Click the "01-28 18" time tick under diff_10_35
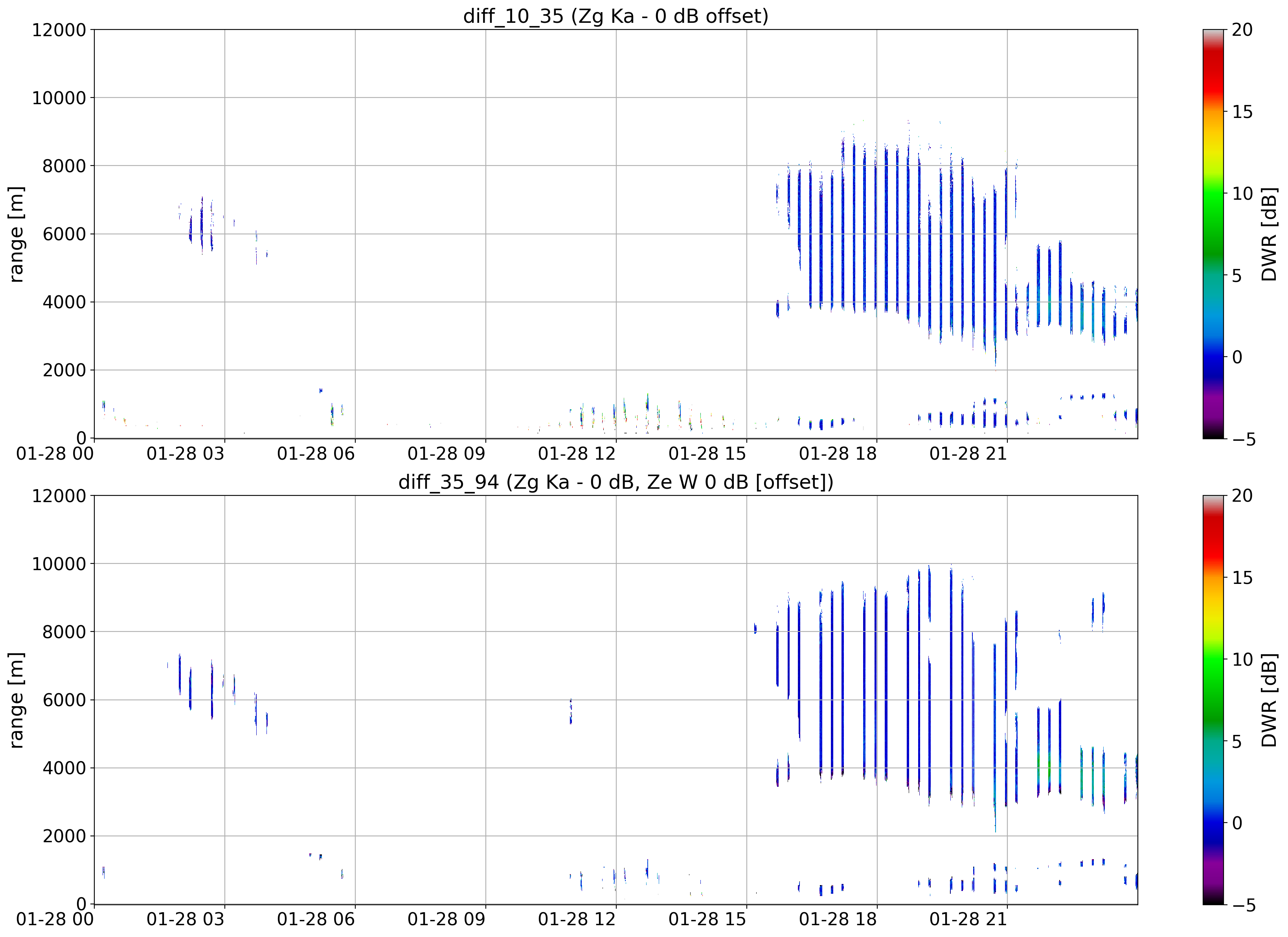The height and width of the screenshot is (937, 1288). [838, 453]
